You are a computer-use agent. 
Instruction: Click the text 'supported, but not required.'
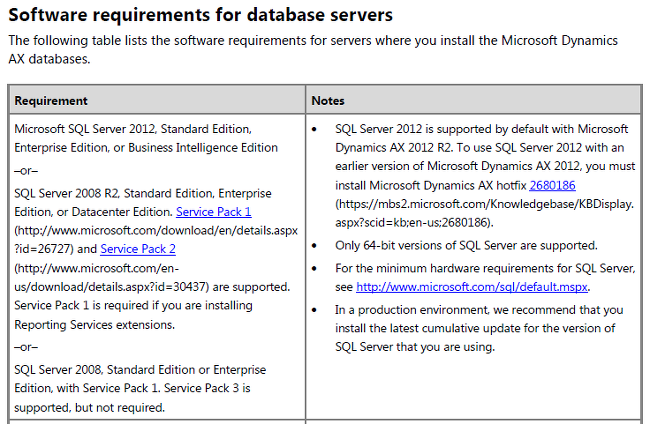point(90,407)
